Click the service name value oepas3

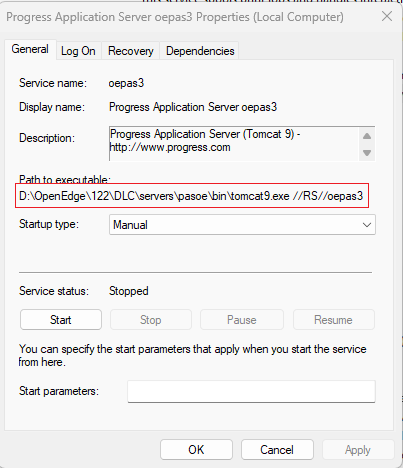pos(126,83)
